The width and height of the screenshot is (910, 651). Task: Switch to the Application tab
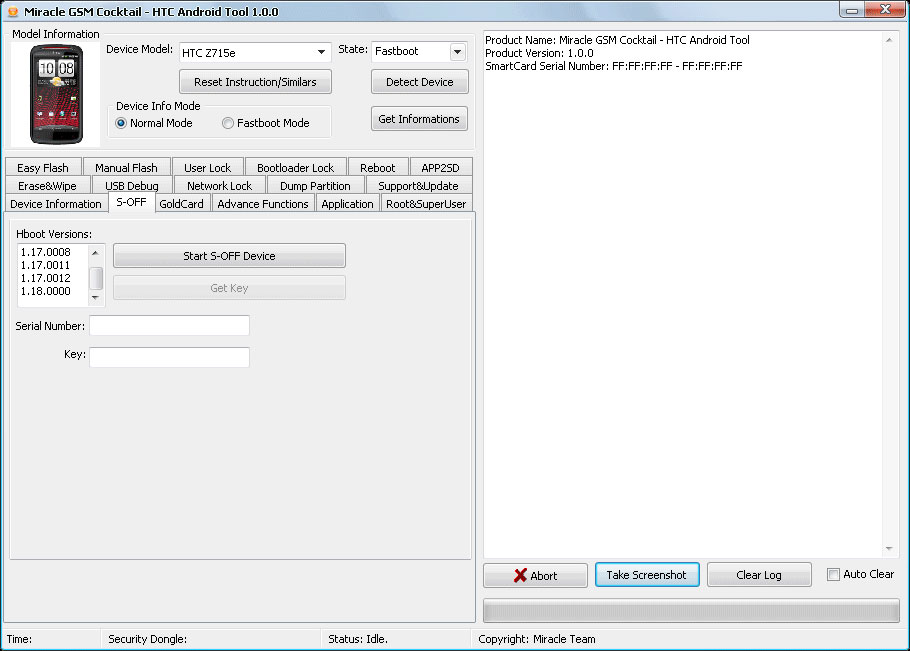[x=347, y=204]
